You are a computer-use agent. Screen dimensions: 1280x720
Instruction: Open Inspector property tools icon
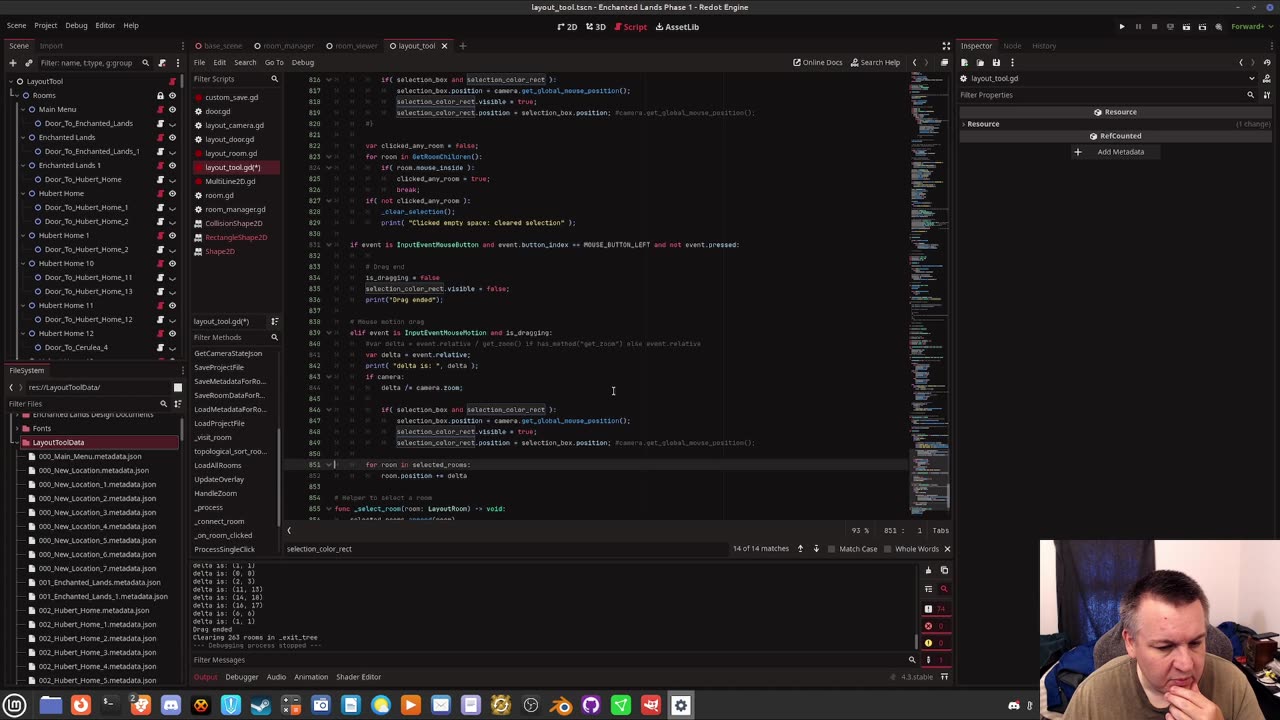click(1267, 95)
